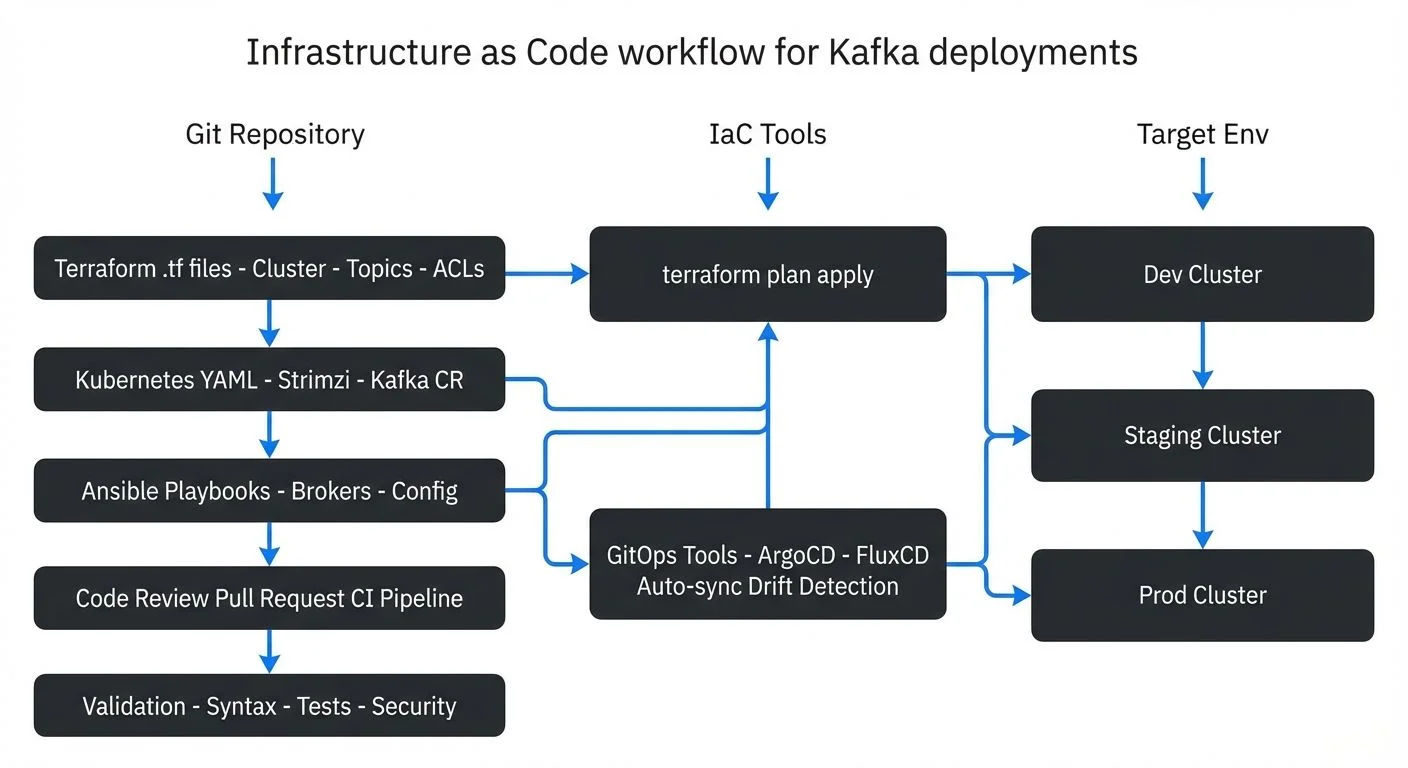Click the Staging Cluster box
The image size is (1408, 768).
pyautogui.click(x=1201, y=435)
